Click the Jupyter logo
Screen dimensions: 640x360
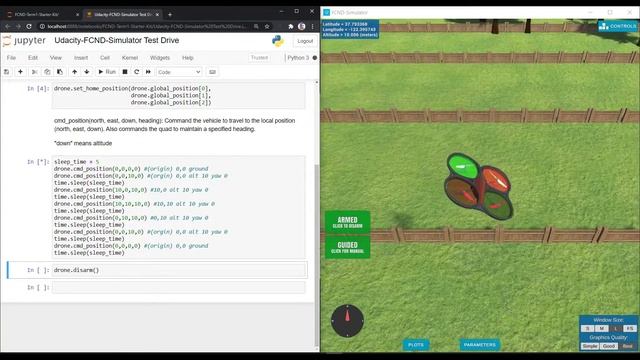coord(24,41)
